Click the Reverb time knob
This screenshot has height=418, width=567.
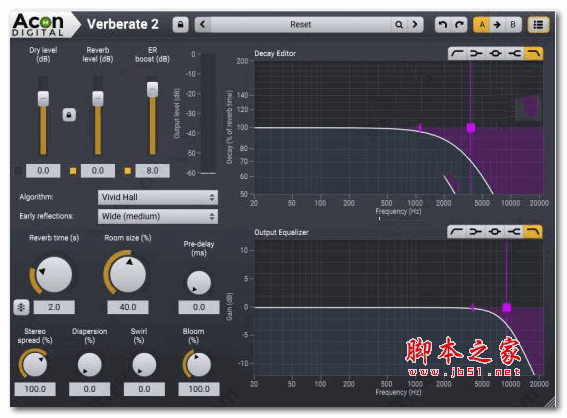(x=54, y=275)
